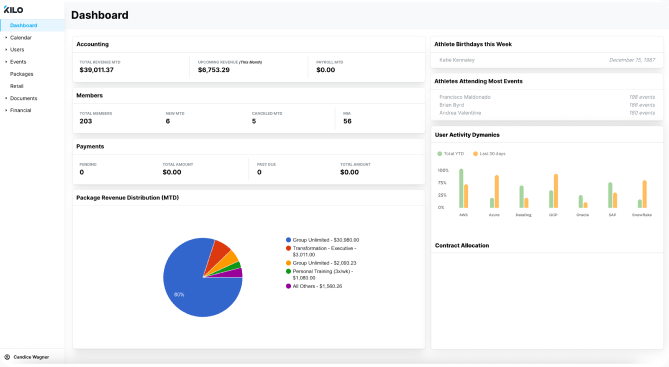Click the green AWS bar in chart
Viewport: 669px width, 367px height.
(461, 188)
